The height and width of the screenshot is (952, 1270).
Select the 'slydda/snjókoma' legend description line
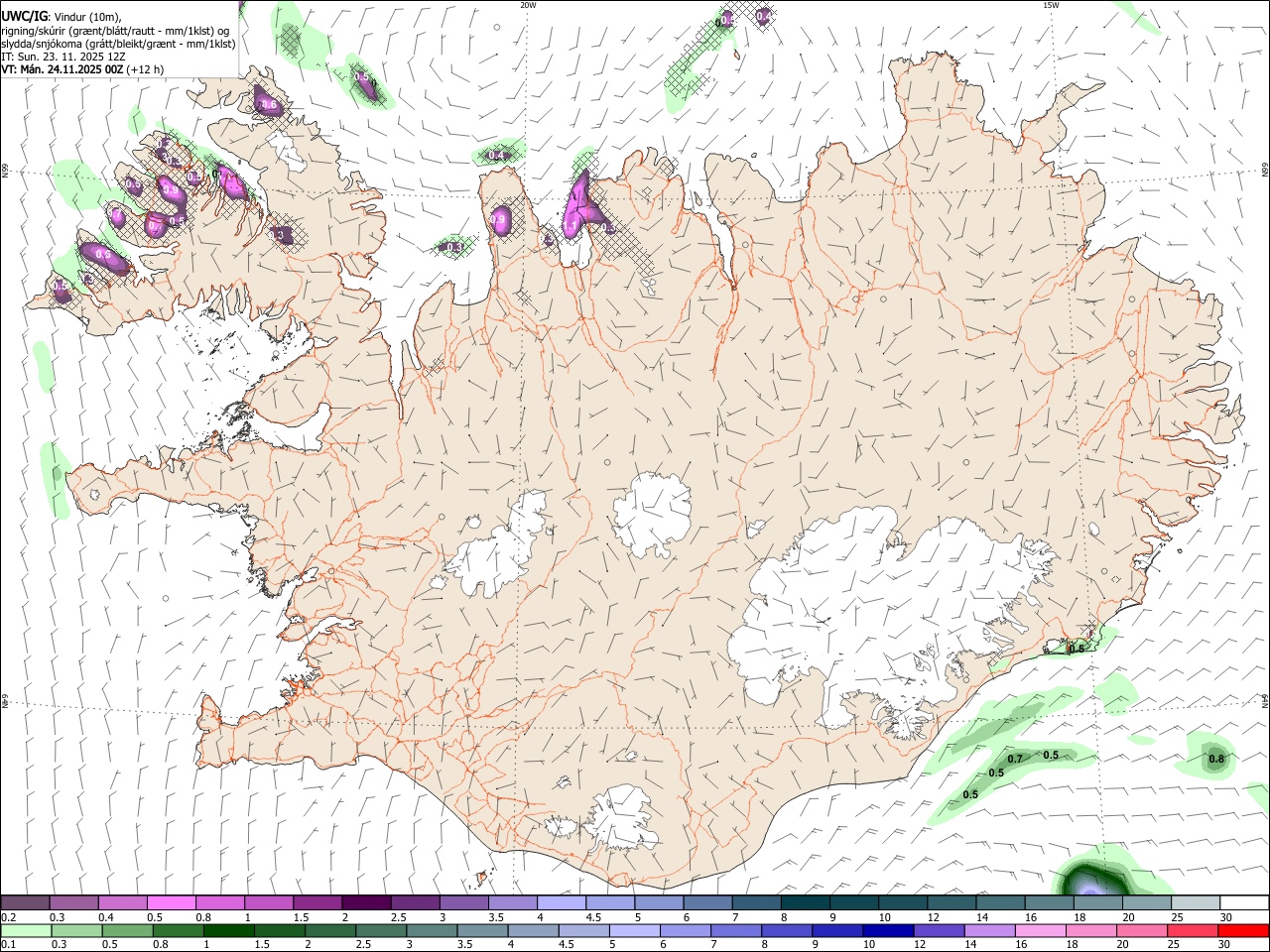click(x=118, y=44)
